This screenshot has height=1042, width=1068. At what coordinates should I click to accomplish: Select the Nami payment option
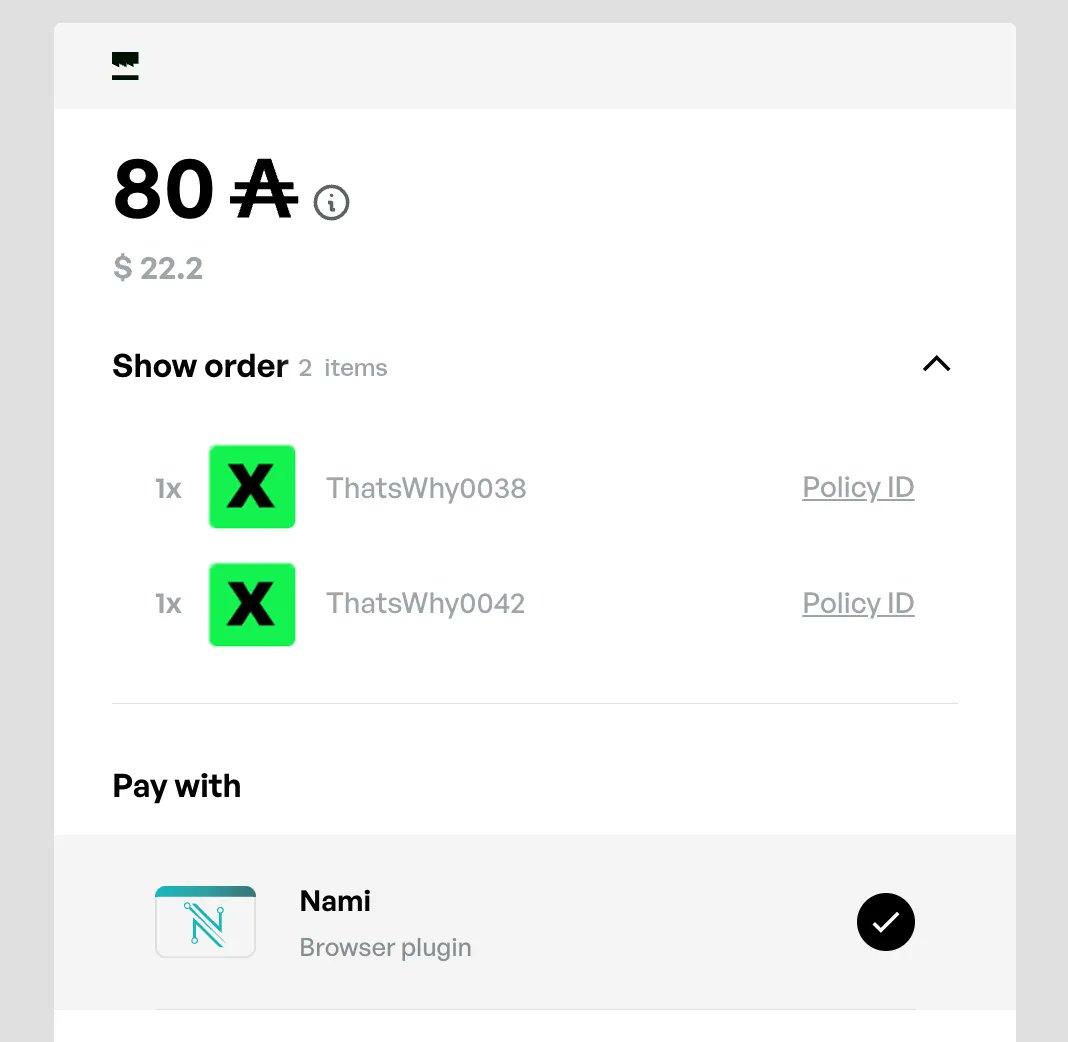535,922
